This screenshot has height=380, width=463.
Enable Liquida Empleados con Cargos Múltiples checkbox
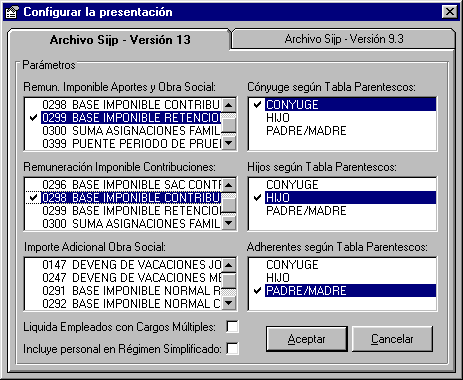[232, 327]
